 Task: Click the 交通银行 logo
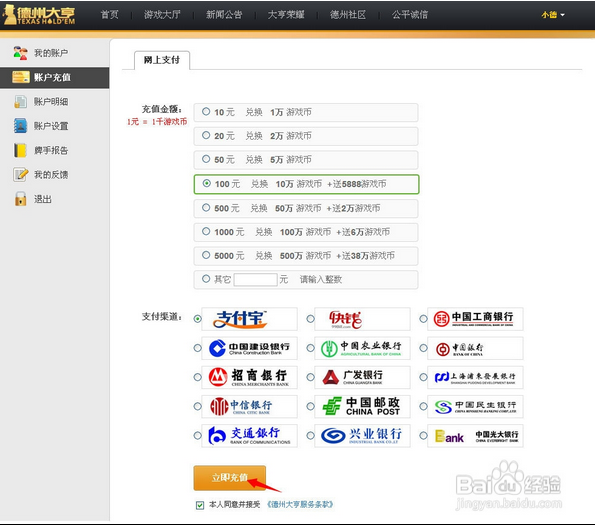click(249, 435)
